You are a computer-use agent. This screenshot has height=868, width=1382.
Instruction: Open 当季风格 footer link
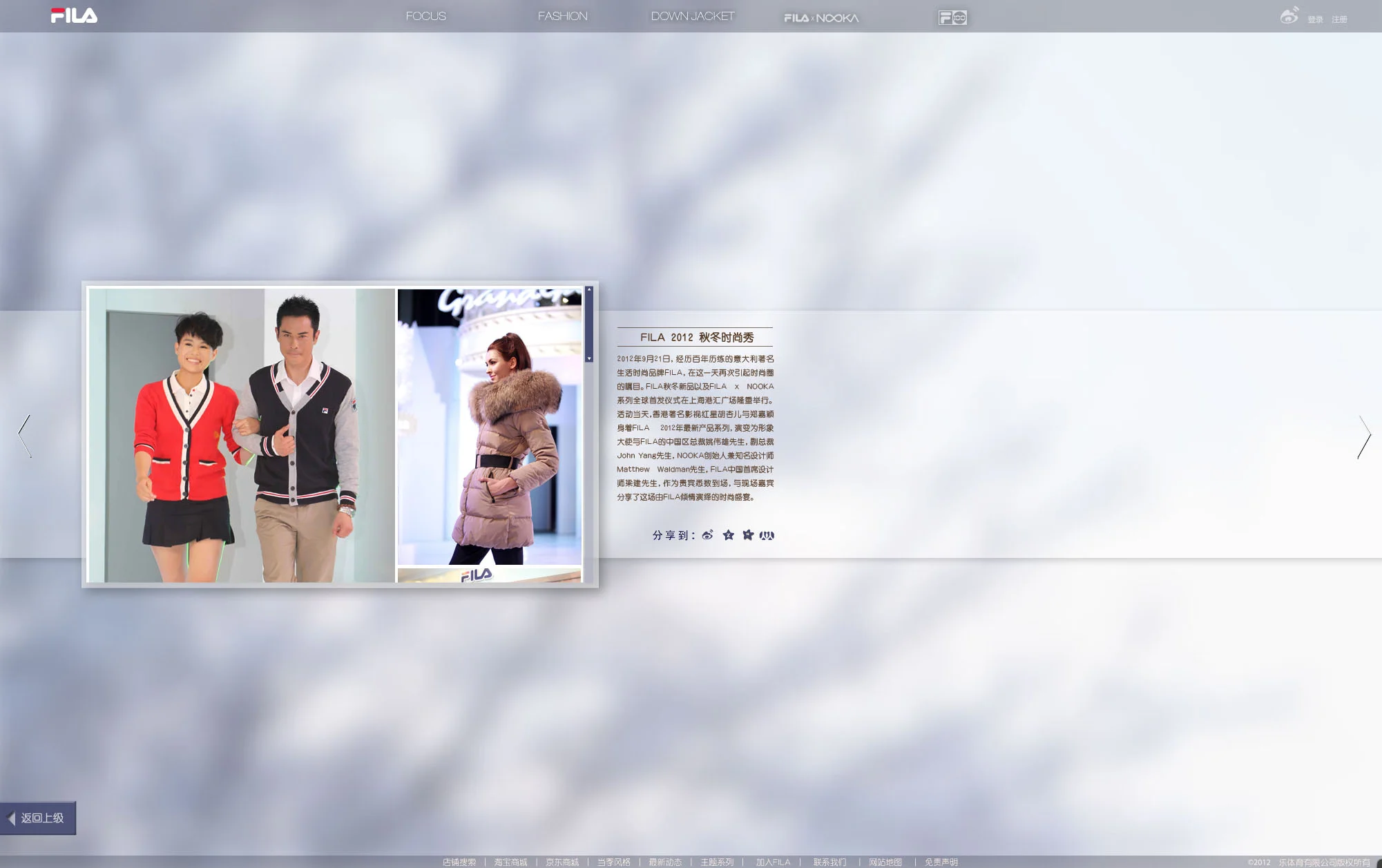613,862
